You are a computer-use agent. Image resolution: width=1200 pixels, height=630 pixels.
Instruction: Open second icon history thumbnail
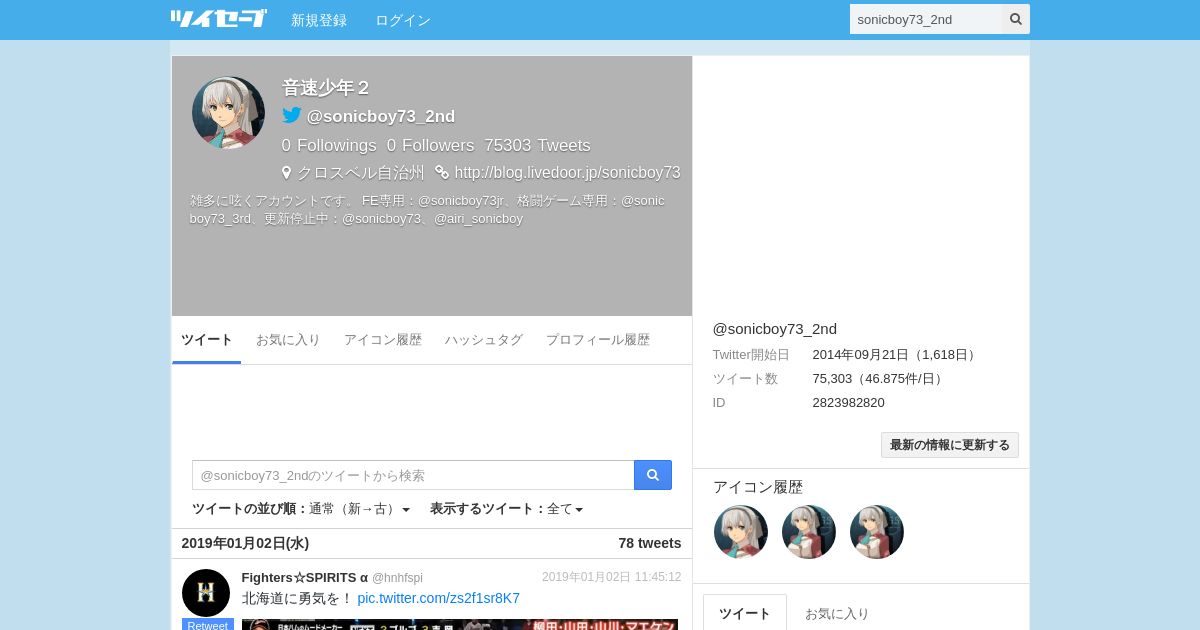click(x=809, y=532)
